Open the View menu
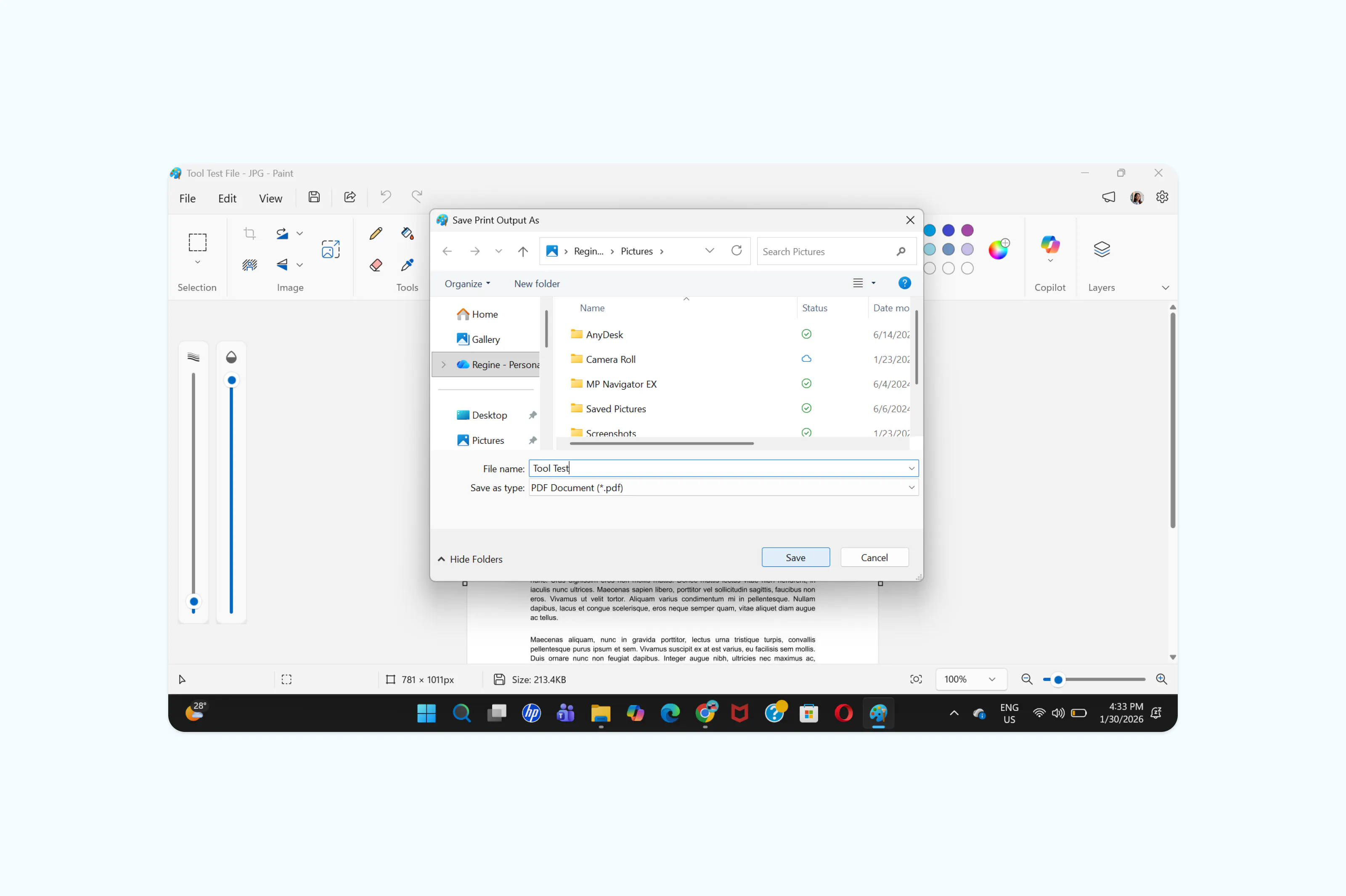1346x896 pixels. click(270, 198)
